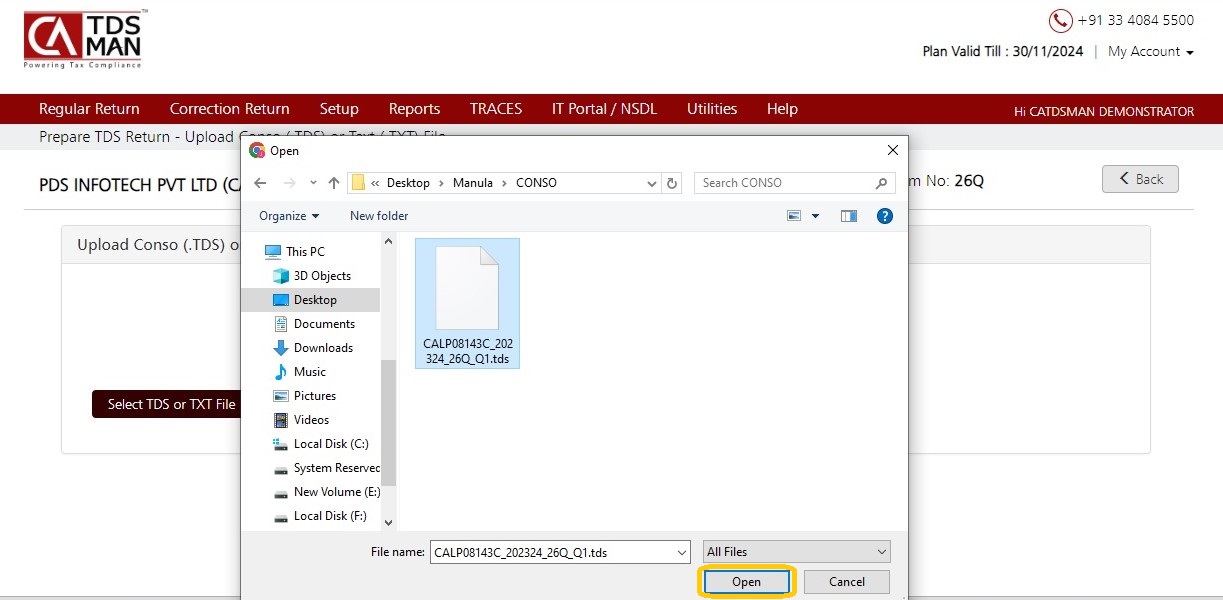Click the CA TDSMAN logo
Screen dimensions: 1223x600
[x=86, y=39]
